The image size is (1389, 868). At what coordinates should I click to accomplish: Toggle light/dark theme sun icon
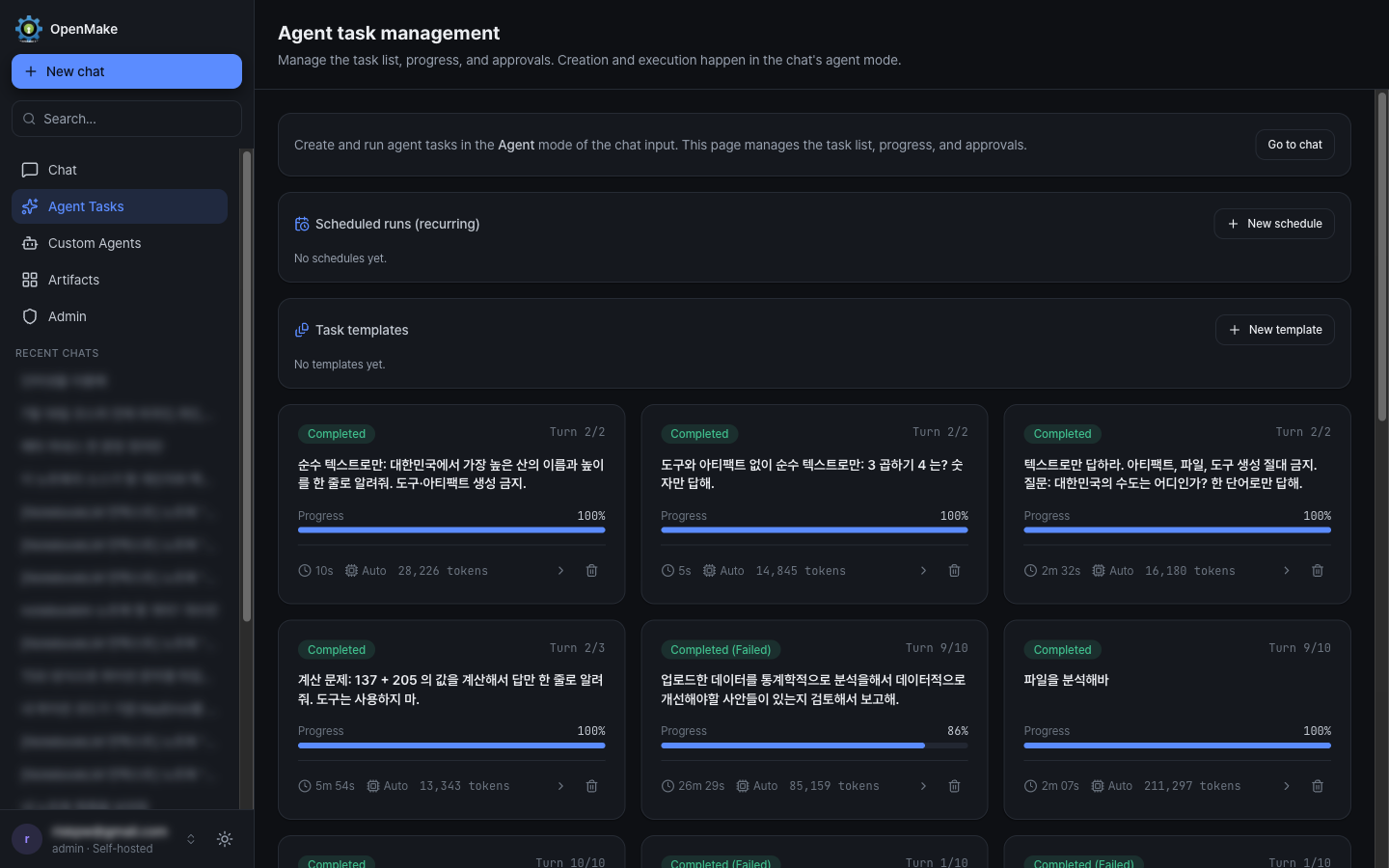tap(225, 839)
